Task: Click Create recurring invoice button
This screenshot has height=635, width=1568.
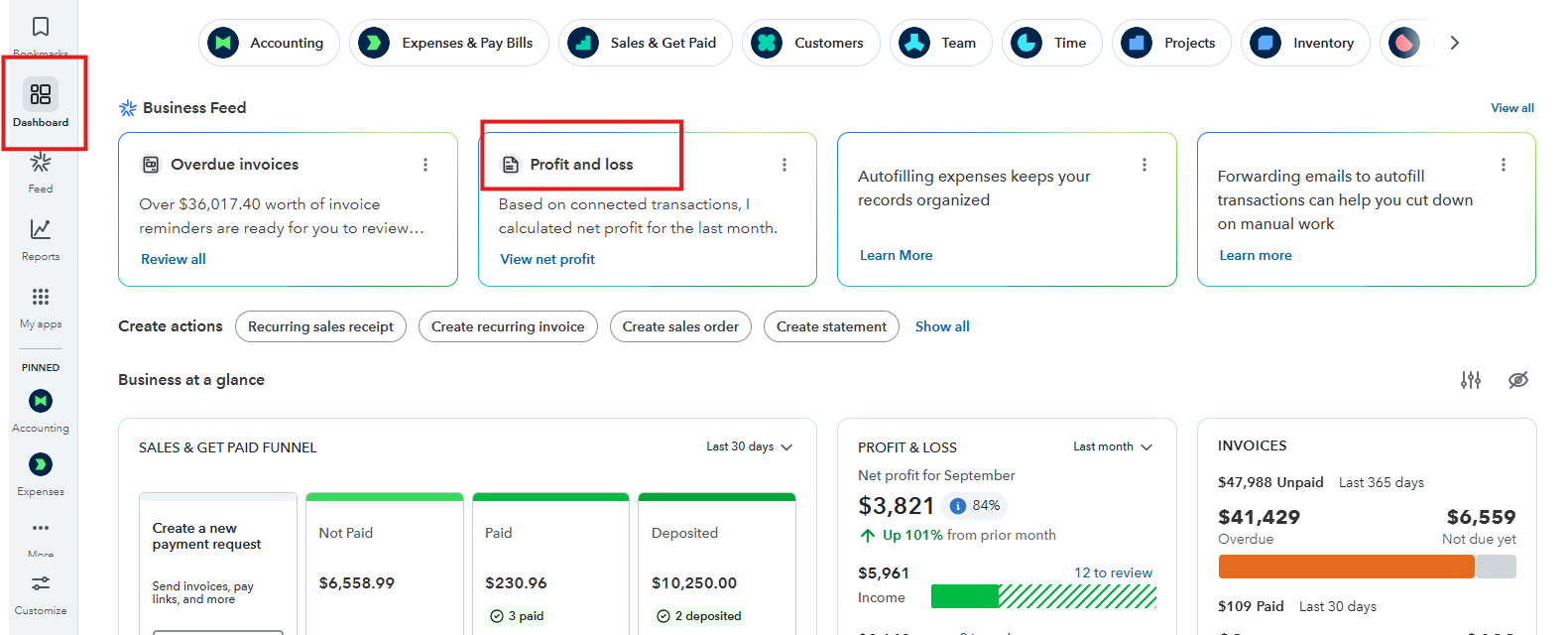Action: 508,326
